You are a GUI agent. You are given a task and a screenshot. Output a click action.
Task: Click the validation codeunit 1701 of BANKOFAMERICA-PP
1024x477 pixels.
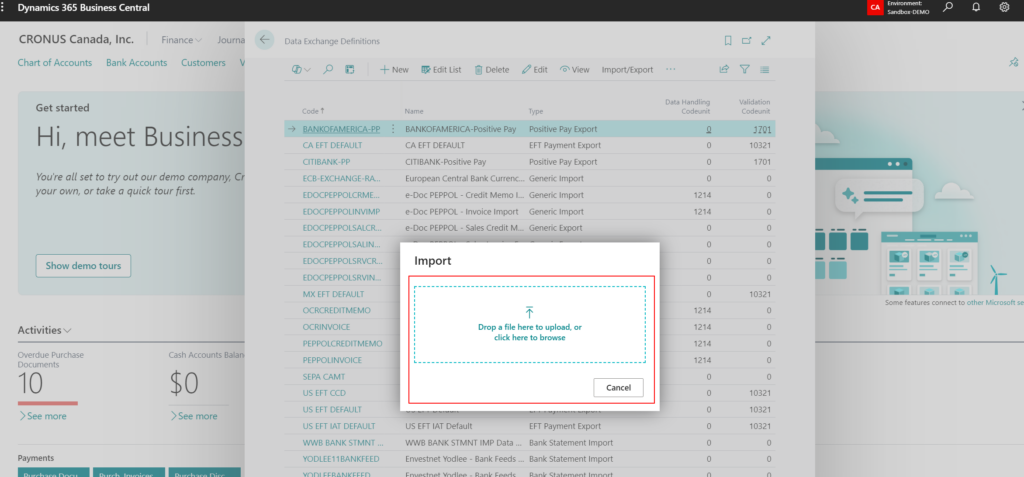(x=761, y=129)
